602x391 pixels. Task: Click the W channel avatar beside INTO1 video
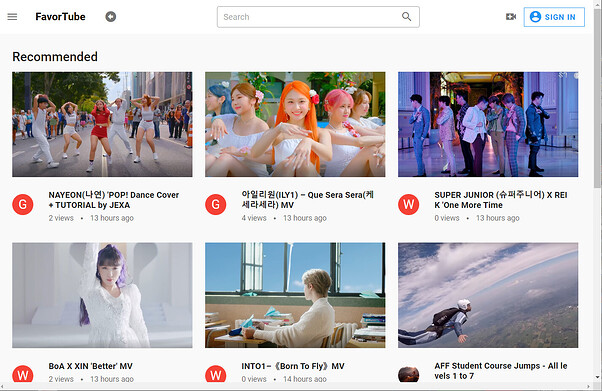click(215, 374)
